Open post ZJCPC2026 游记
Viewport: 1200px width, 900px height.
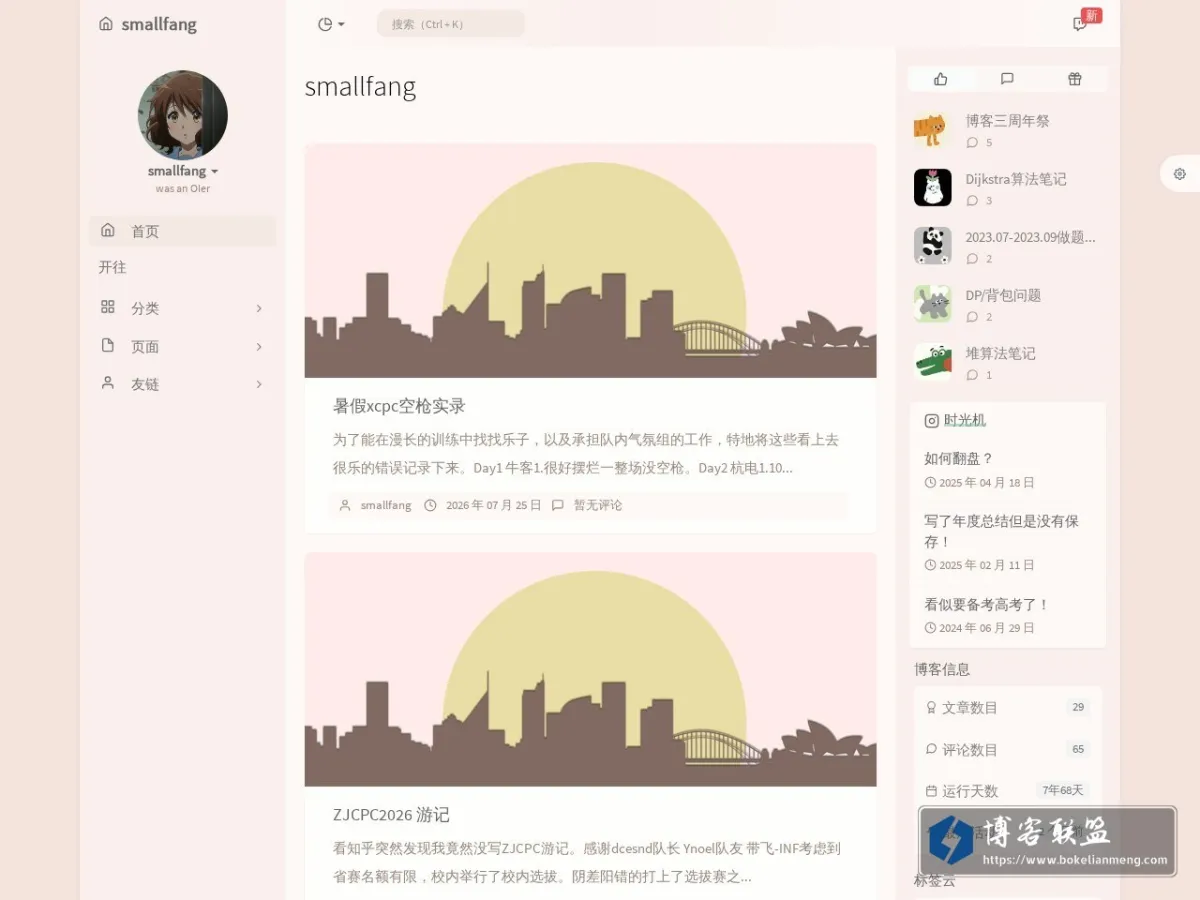coord(391,815)
